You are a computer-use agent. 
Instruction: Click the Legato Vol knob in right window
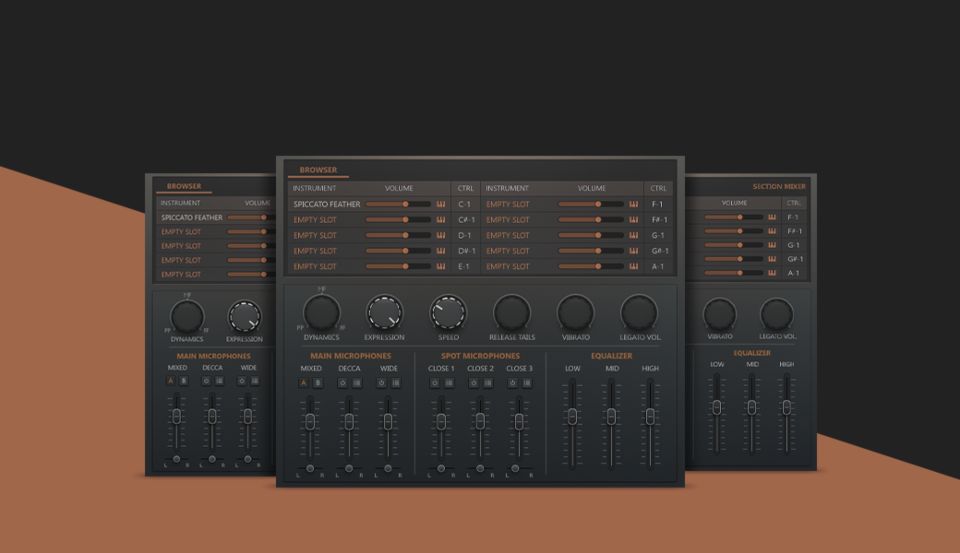pyautogui.click(x=776, y=315)
